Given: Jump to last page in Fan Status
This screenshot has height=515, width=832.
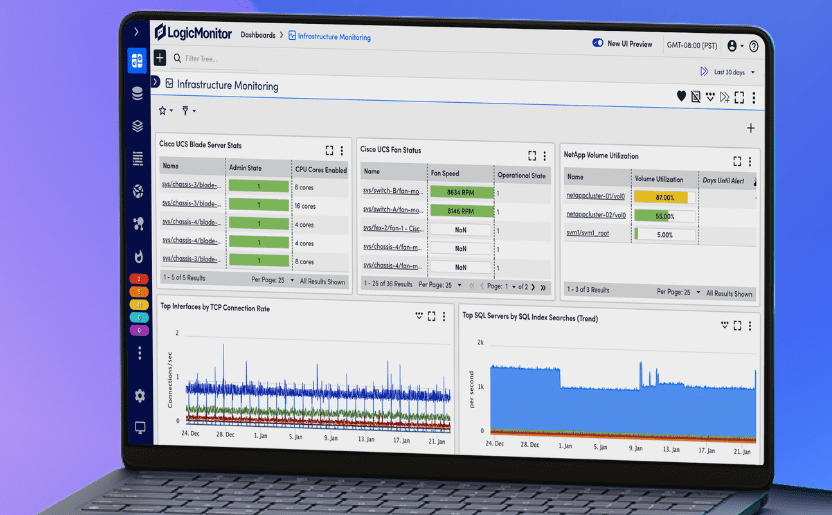Looking at the screenshot, I should coord(543,287).
